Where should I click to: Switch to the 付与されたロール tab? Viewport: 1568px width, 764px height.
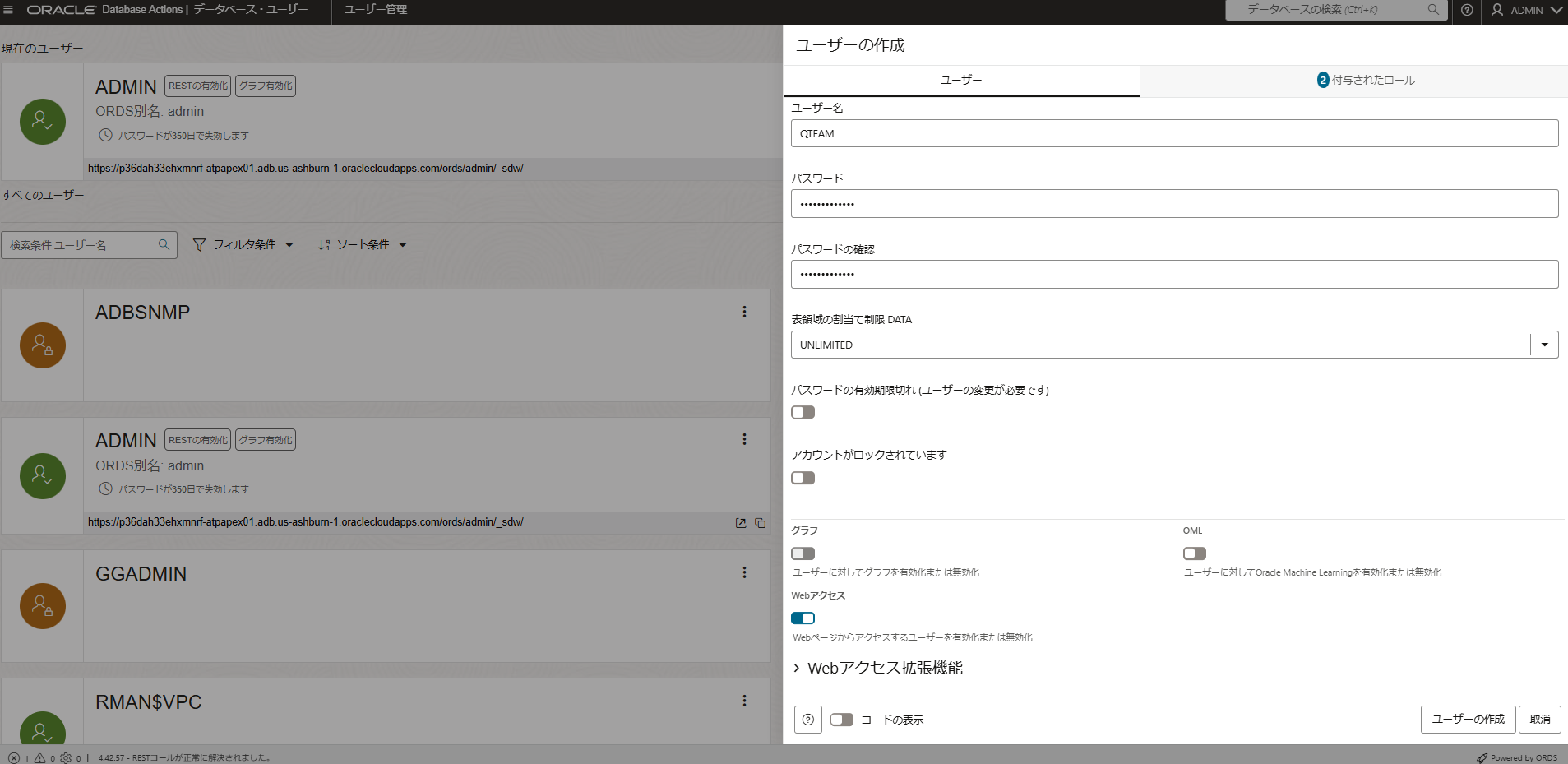tap(1366, 80)
